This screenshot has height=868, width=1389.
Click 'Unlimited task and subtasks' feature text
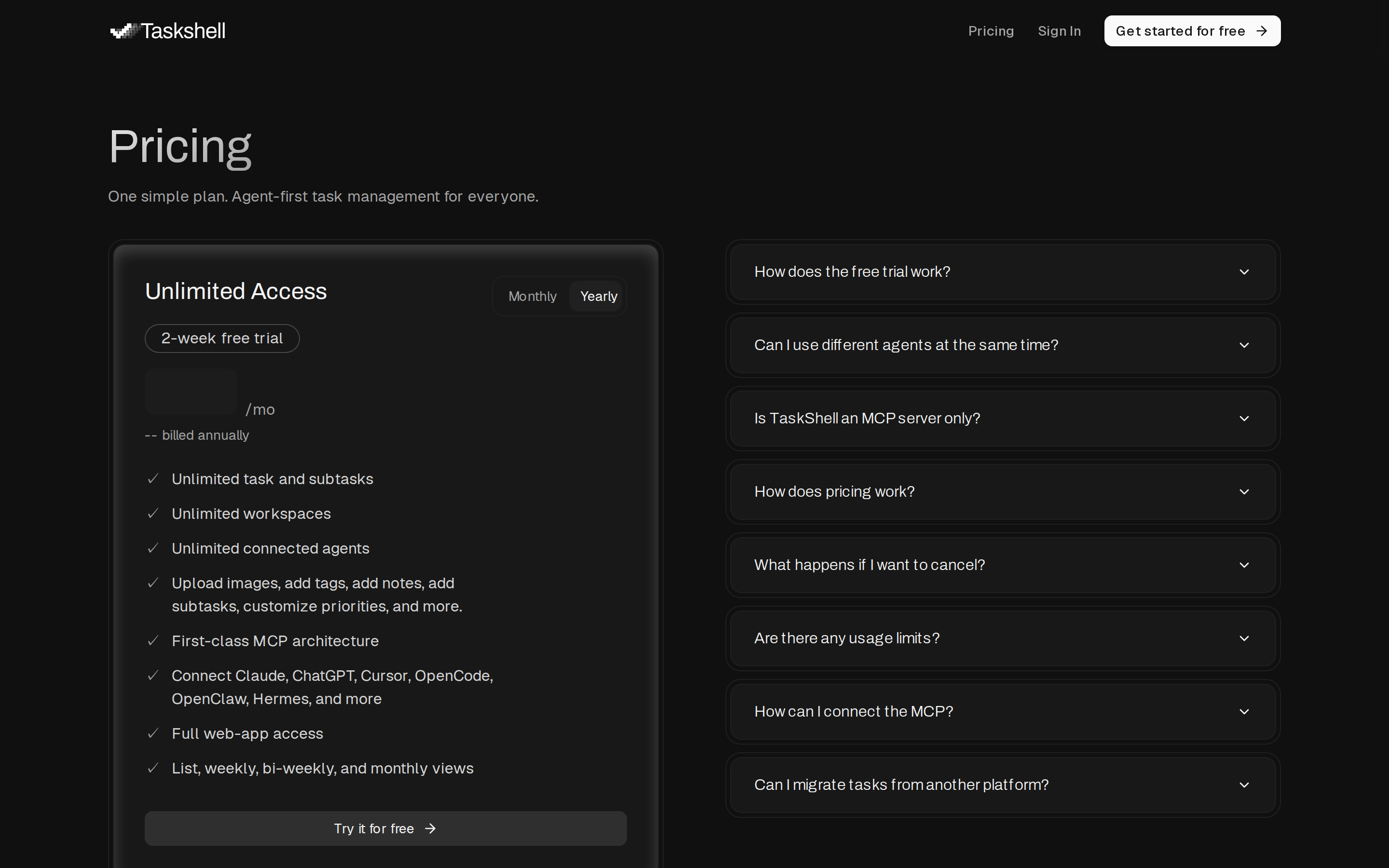click(272, 479)
